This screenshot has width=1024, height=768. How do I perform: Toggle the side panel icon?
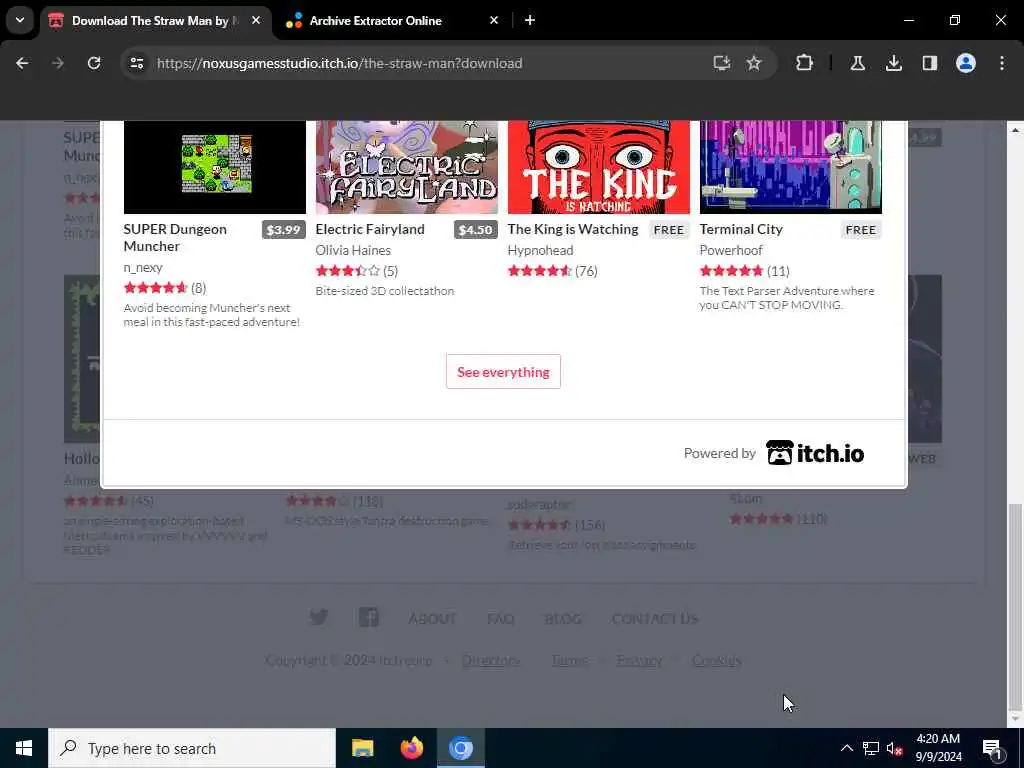coord(930,63)
